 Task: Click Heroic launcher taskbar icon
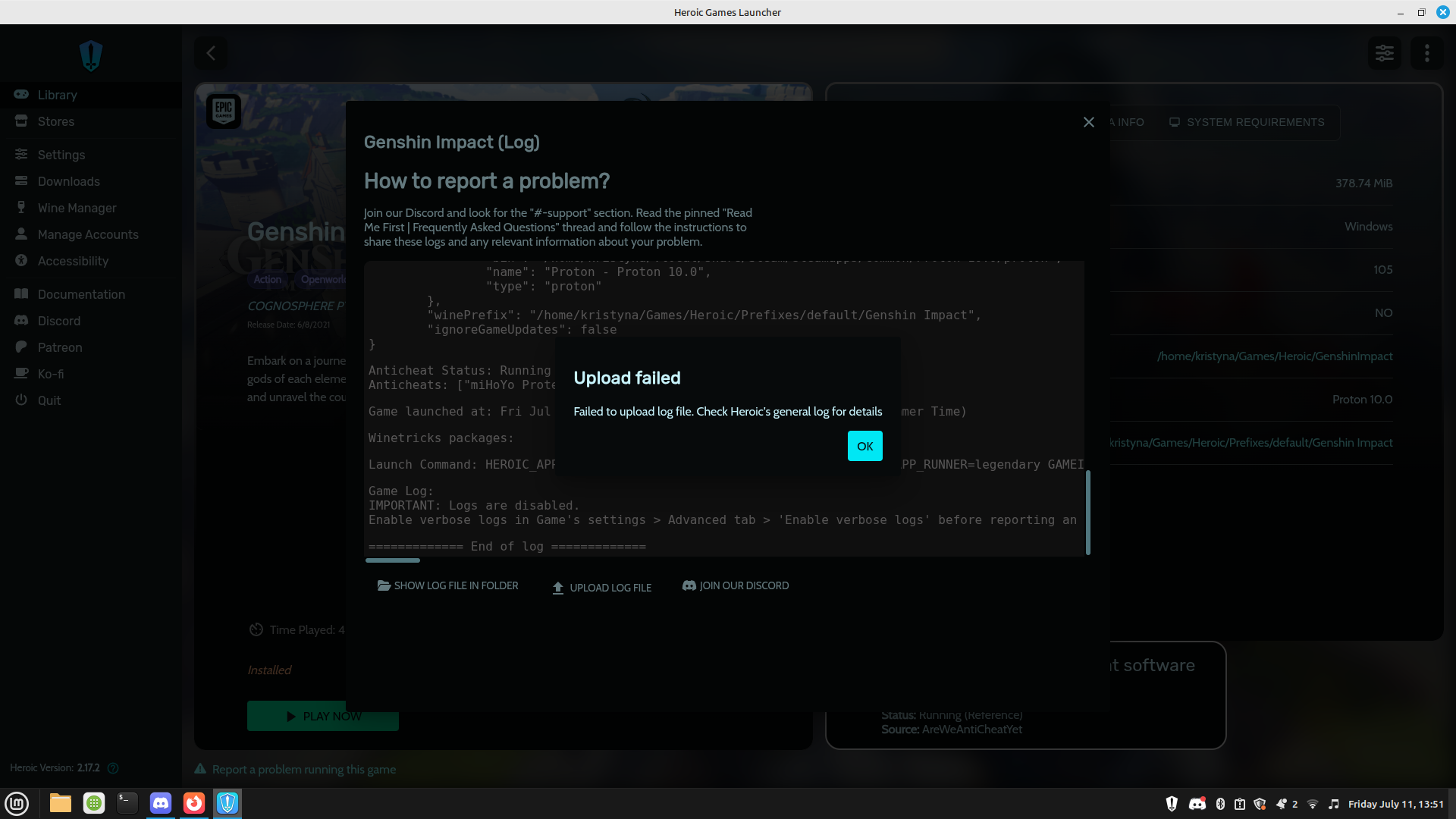coord(227,803)
